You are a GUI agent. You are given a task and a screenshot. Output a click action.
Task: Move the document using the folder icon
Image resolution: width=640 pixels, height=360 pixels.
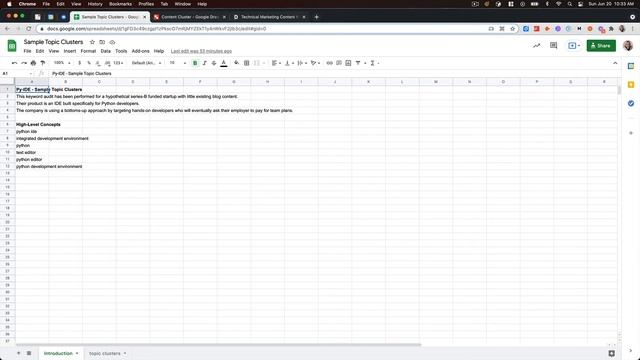[102, 42]
